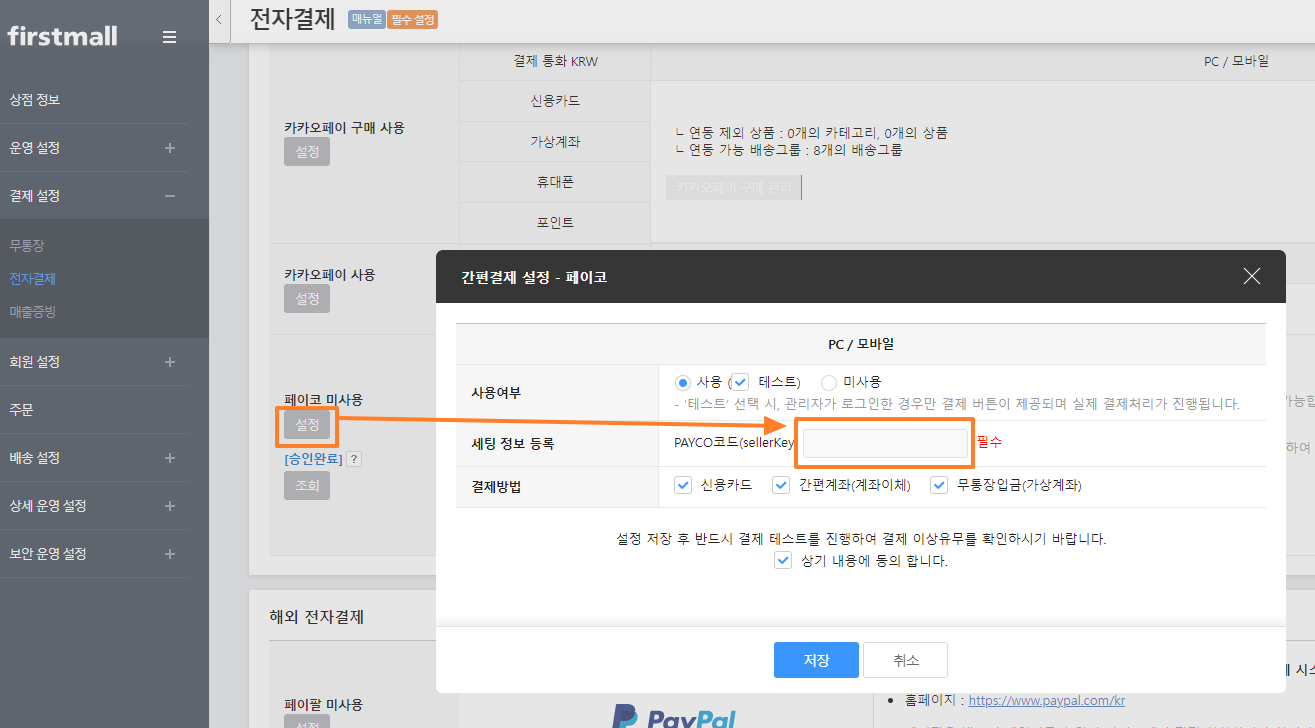Click the PayPal logo
Image resolution: width=1315 pixels, height=728 pixels.
point(674,716)
